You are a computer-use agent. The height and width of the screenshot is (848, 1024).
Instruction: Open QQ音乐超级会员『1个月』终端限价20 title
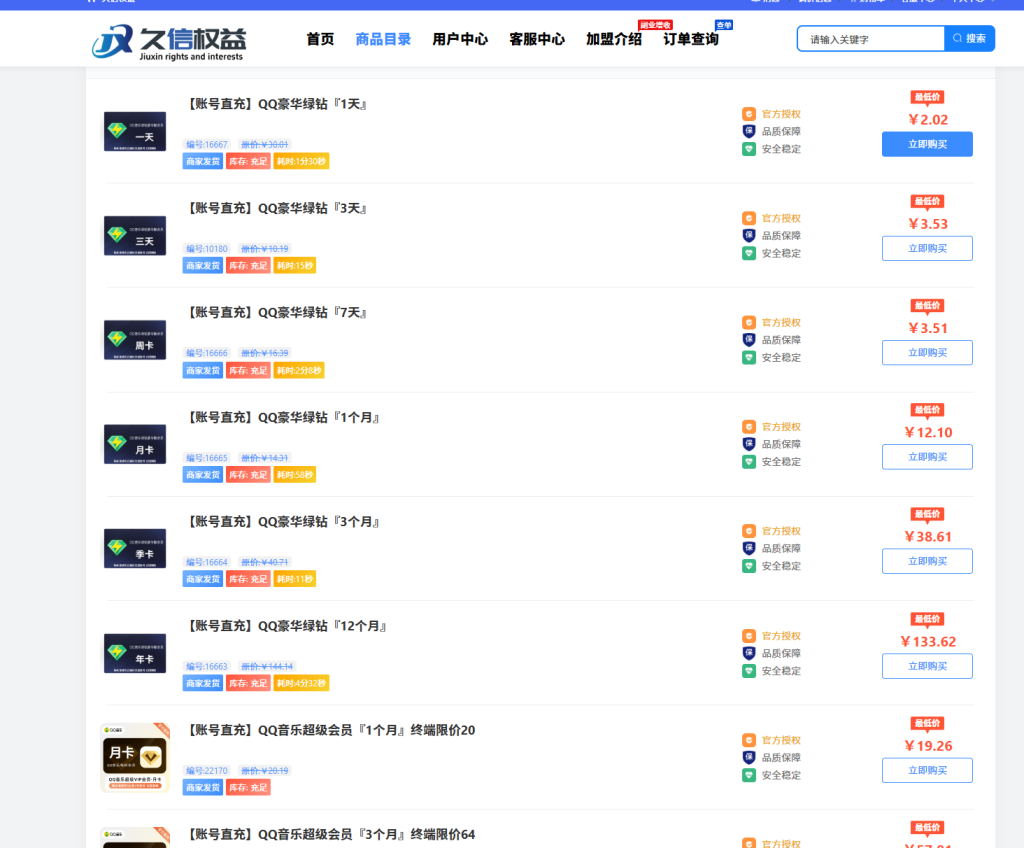click(330, 730)
